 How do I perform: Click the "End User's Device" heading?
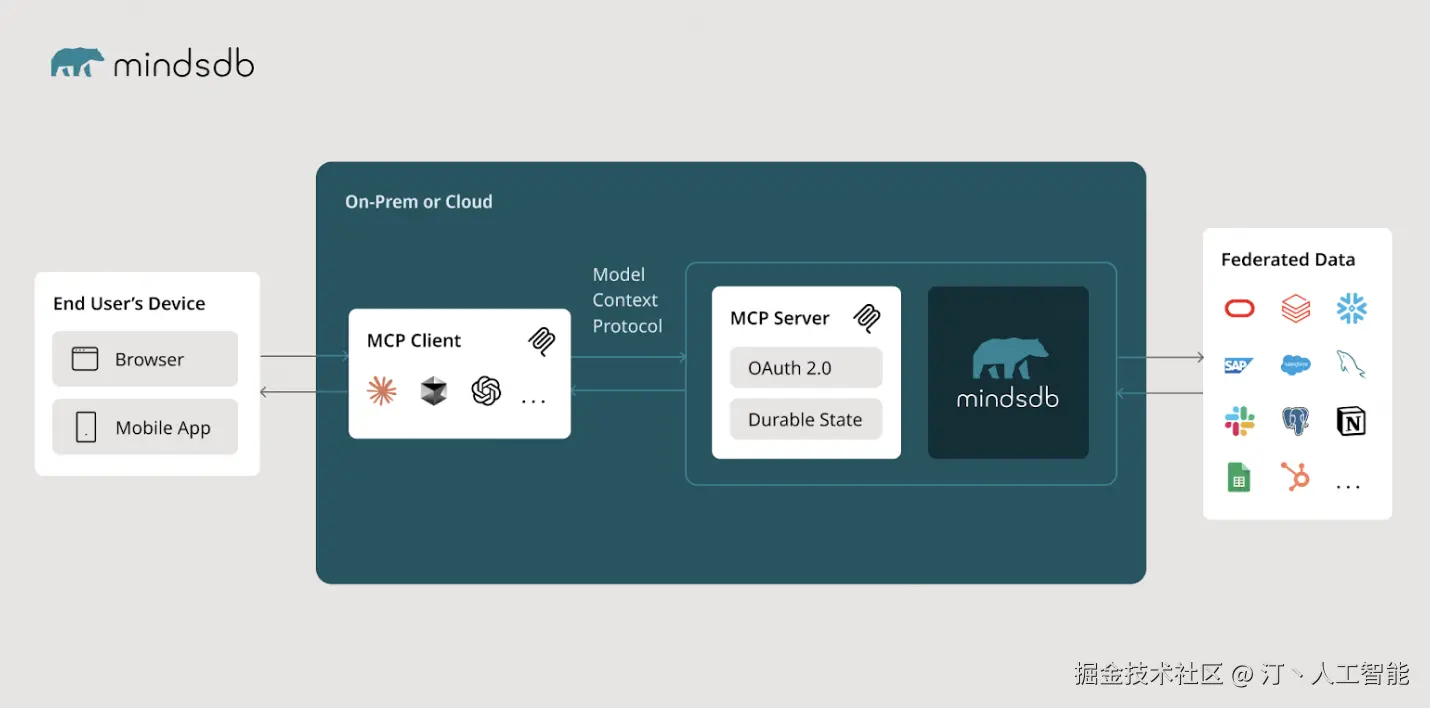(x=129, y=304)
